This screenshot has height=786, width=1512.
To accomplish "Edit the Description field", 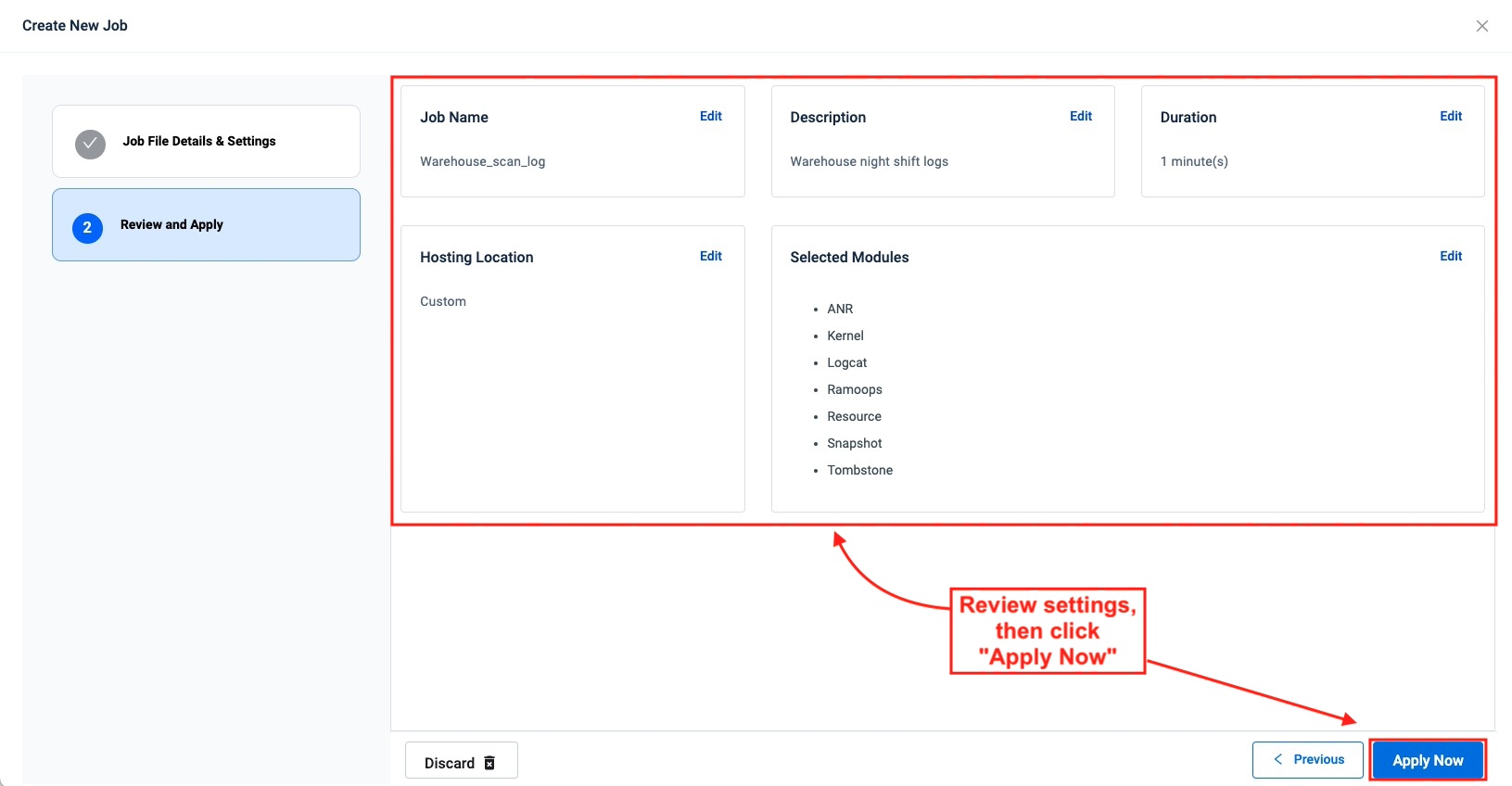I will tap(1080, 116).
